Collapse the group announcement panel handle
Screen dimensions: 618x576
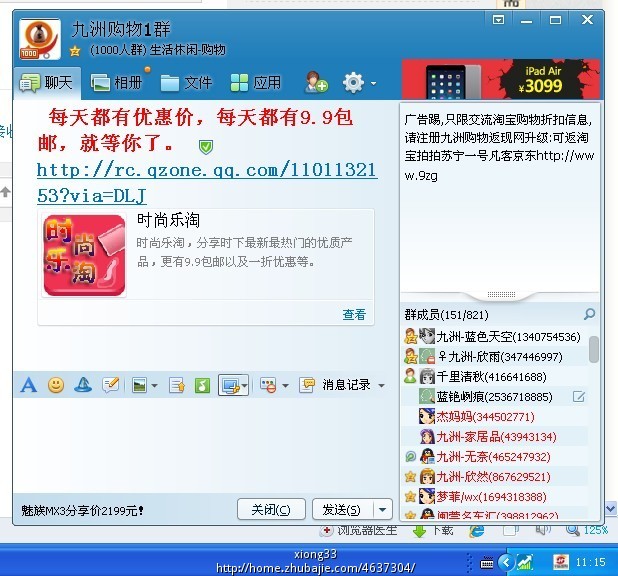click(501, 295)
